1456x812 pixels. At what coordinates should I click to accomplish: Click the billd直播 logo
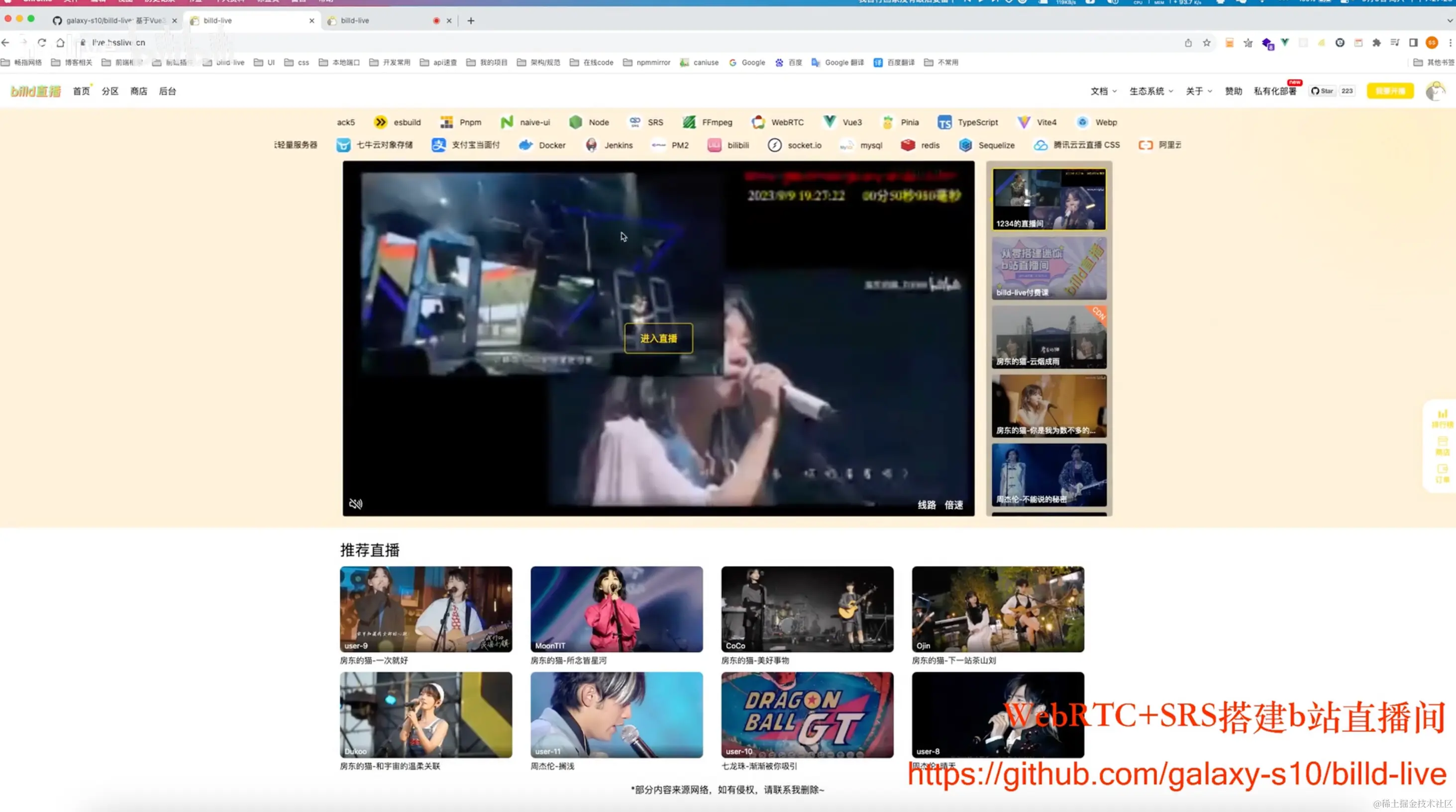[36, 91]
